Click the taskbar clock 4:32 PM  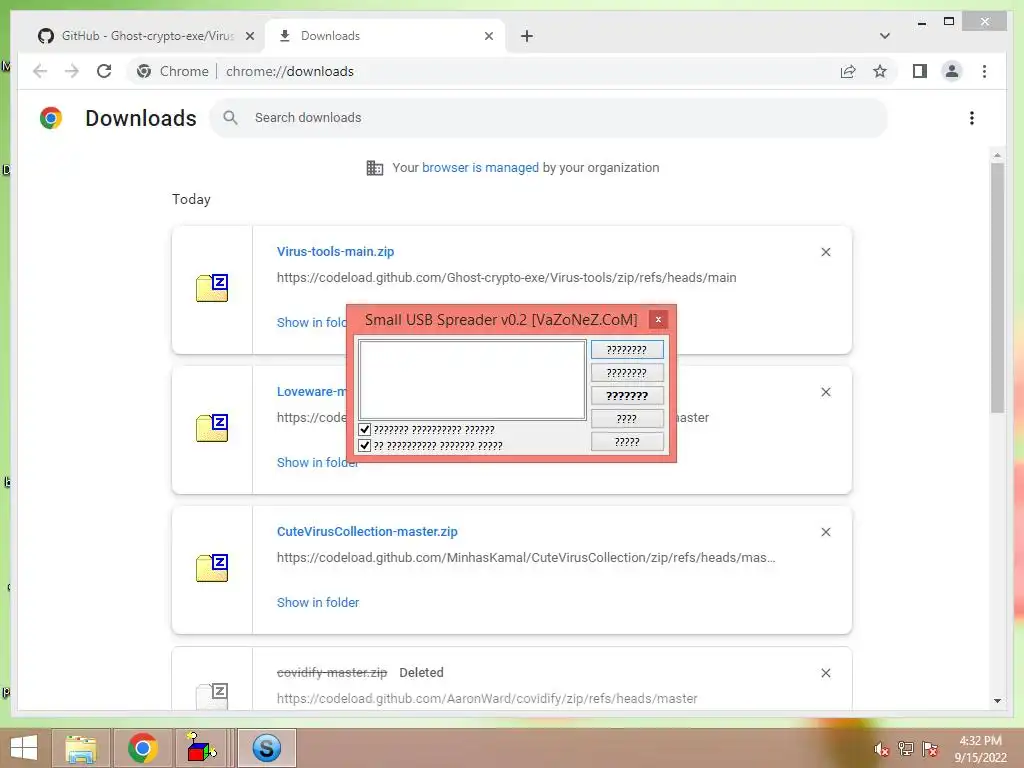980,749
